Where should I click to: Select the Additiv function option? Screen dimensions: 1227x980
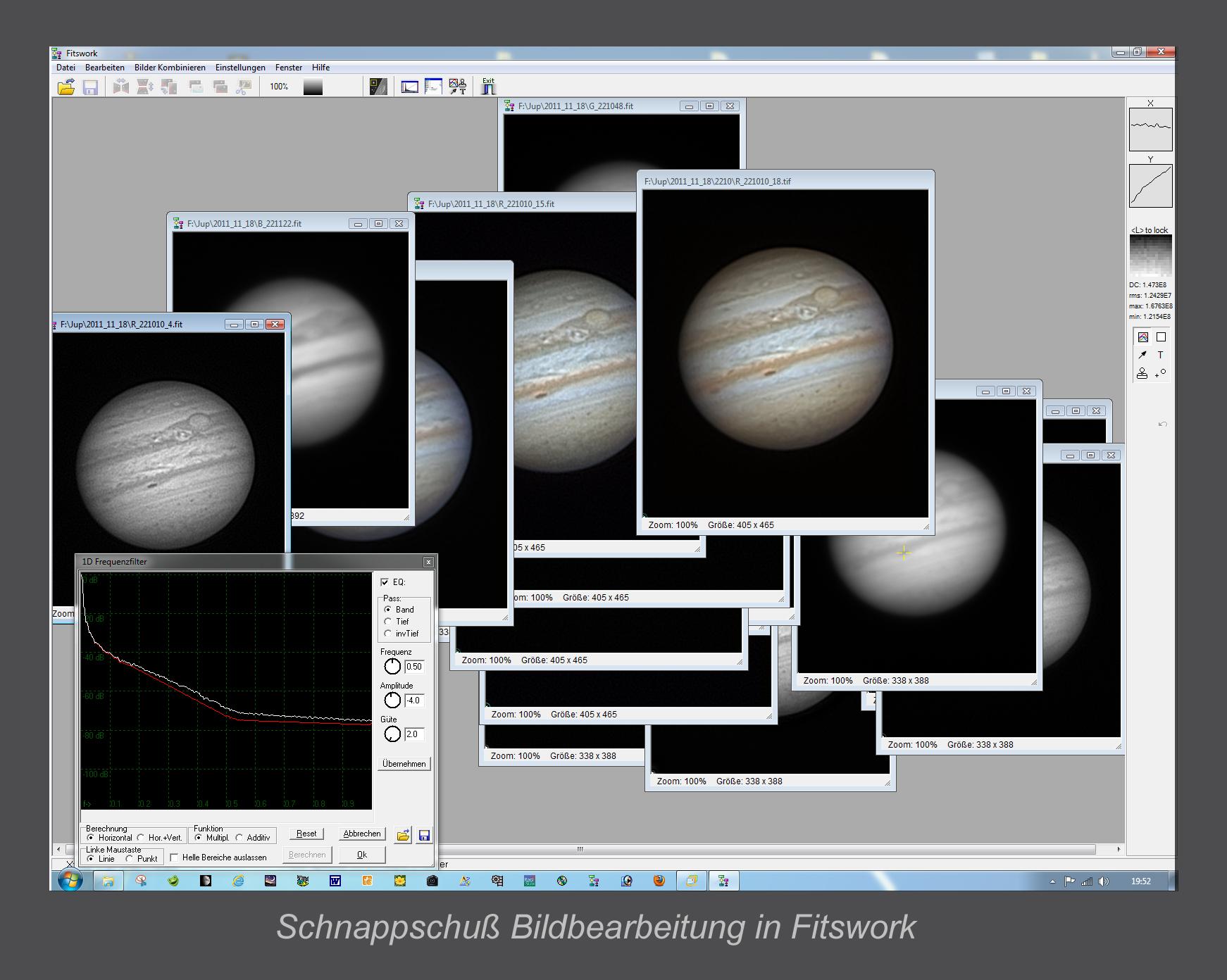(239, 838)
